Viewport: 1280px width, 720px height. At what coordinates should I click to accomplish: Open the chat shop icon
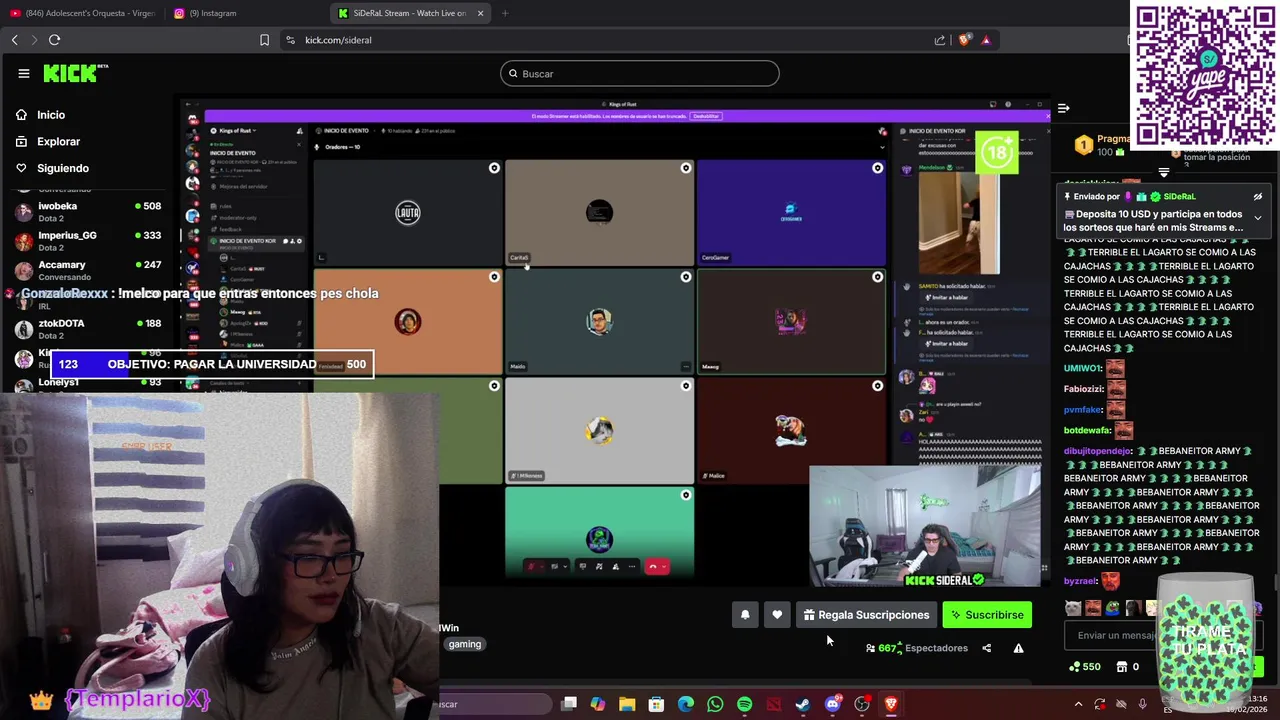click(1122, 667)
